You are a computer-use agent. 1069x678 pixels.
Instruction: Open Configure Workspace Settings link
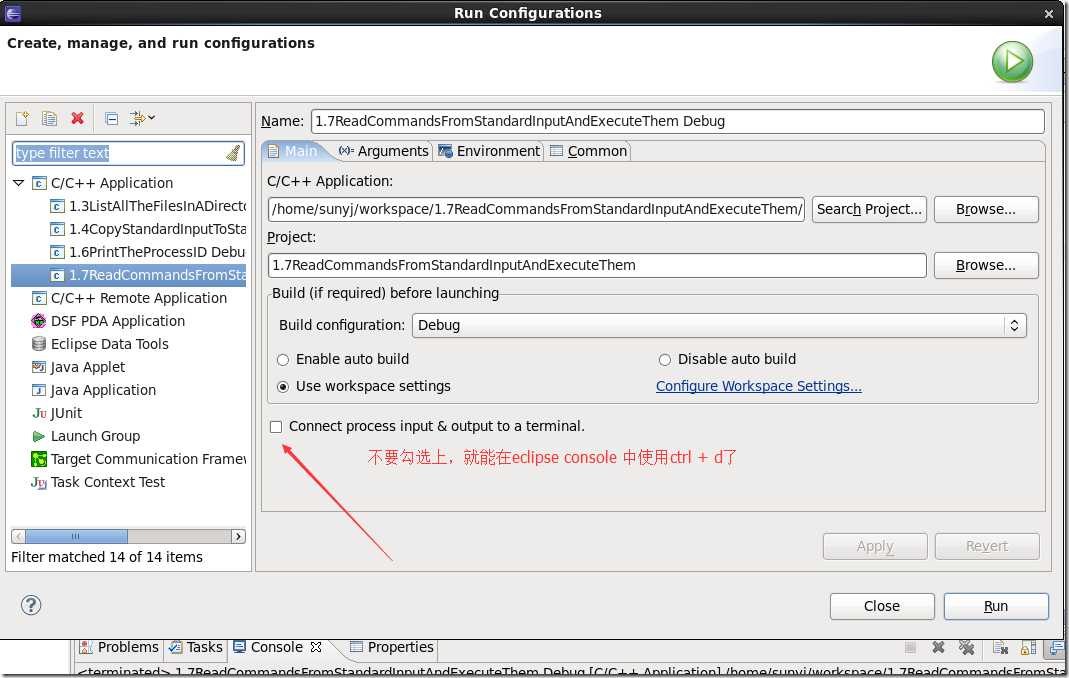[758, 386]
